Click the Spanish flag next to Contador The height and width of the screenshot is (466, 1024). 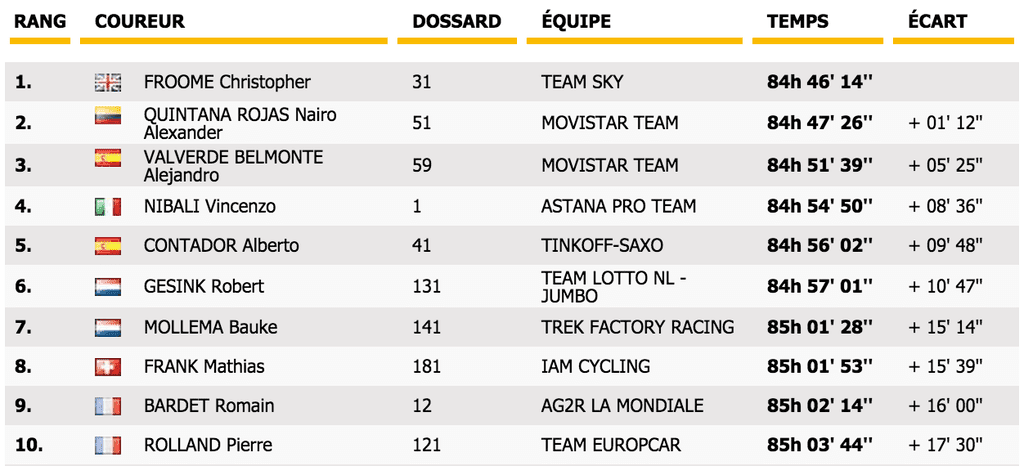tap(107, 246)
